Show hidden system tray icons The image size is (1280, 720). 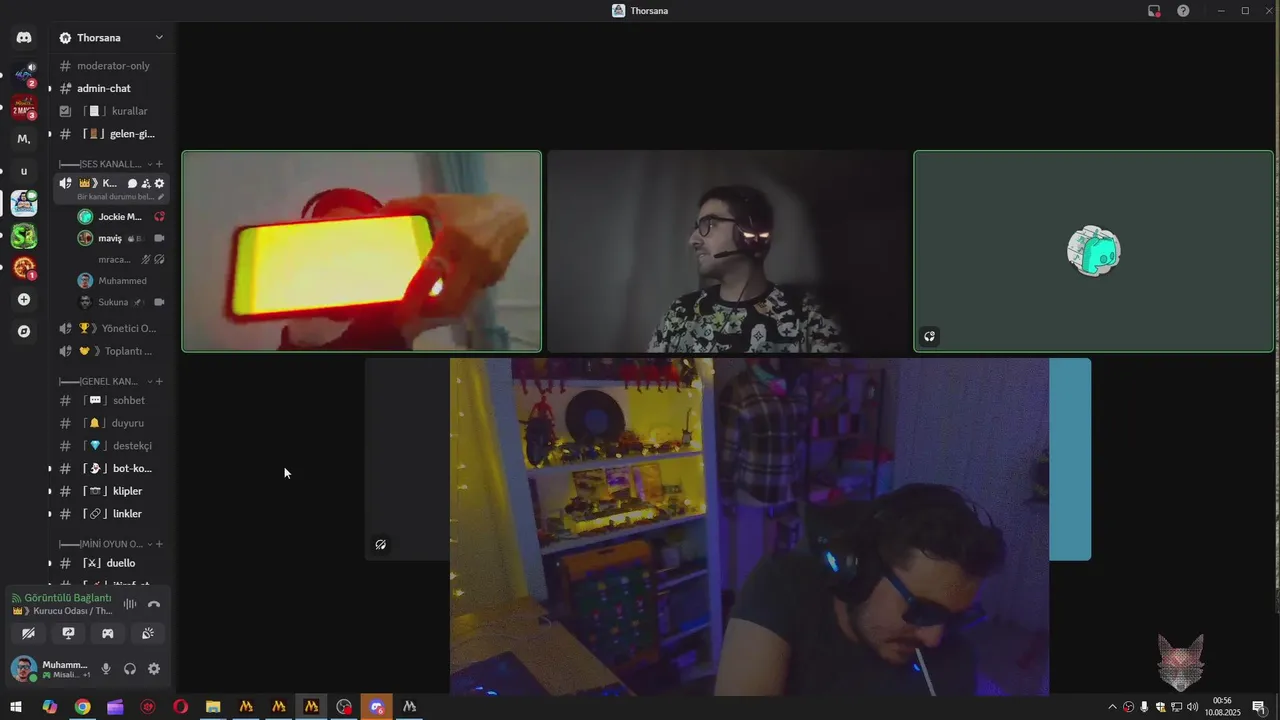1112,707
